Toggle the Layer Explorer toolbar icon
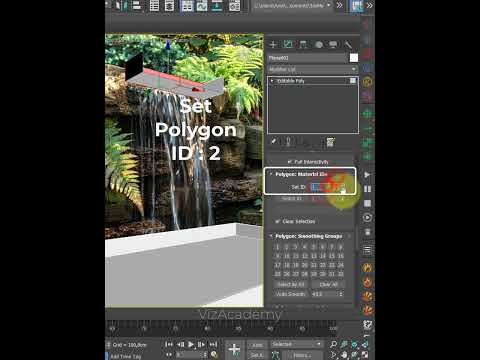This screenshot has width=480, height=360. pos(169,6)
